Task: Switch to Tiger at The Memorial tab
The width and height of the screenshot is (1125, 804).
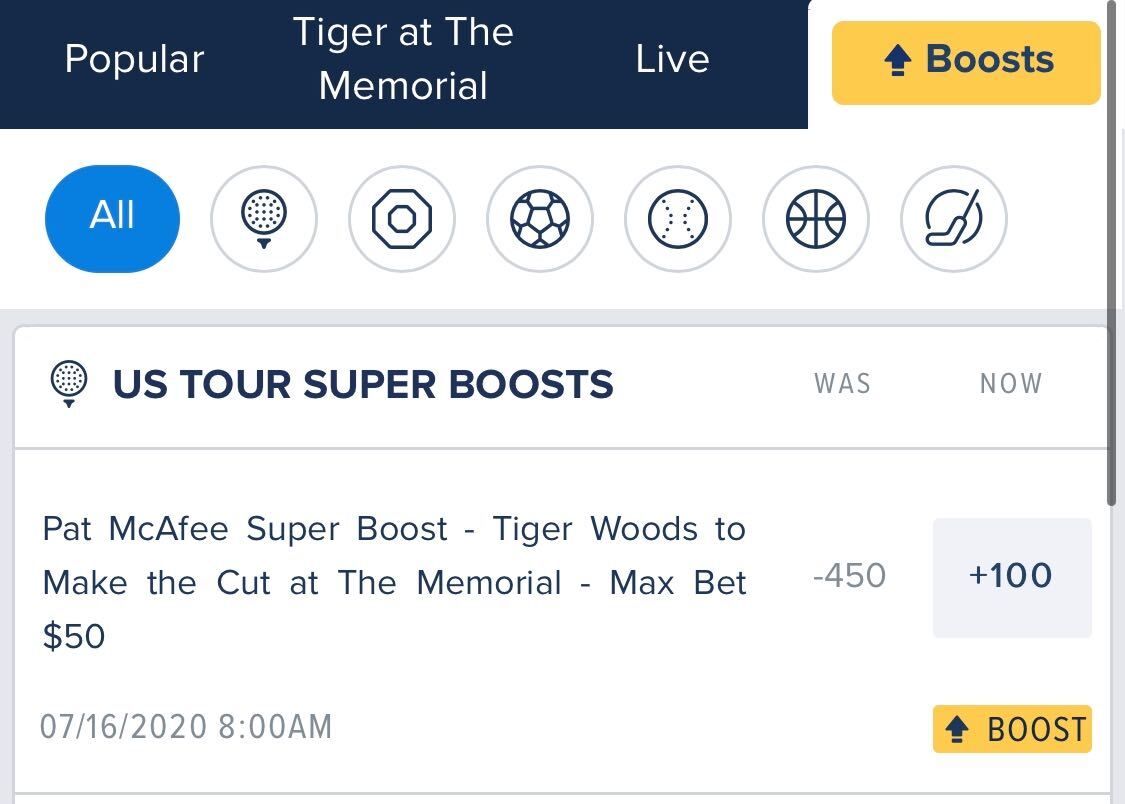Action: coord(403,59)
